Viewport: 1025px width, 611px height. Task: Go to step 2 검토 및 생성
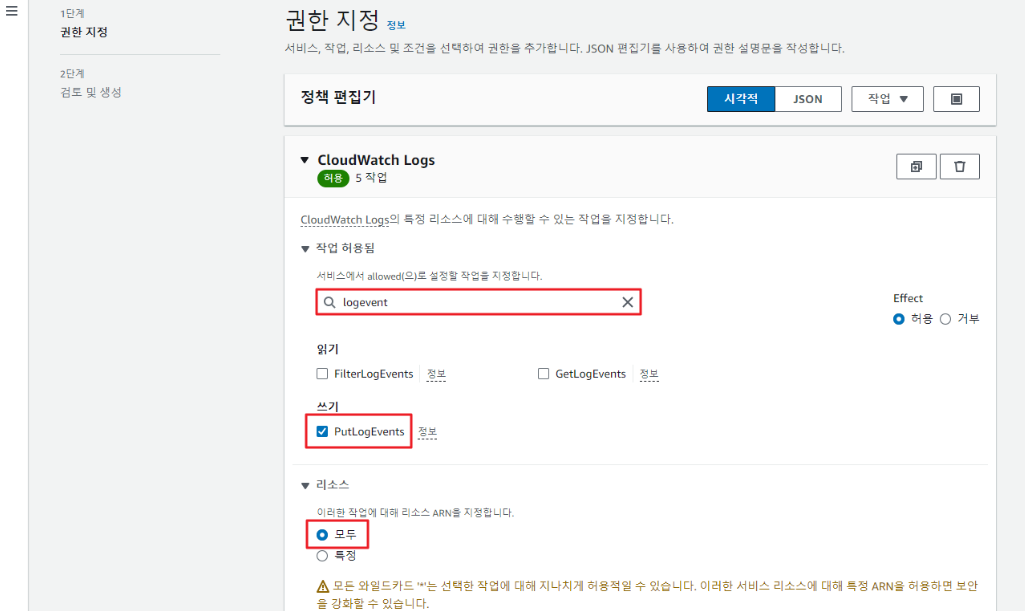pos(91,92)
